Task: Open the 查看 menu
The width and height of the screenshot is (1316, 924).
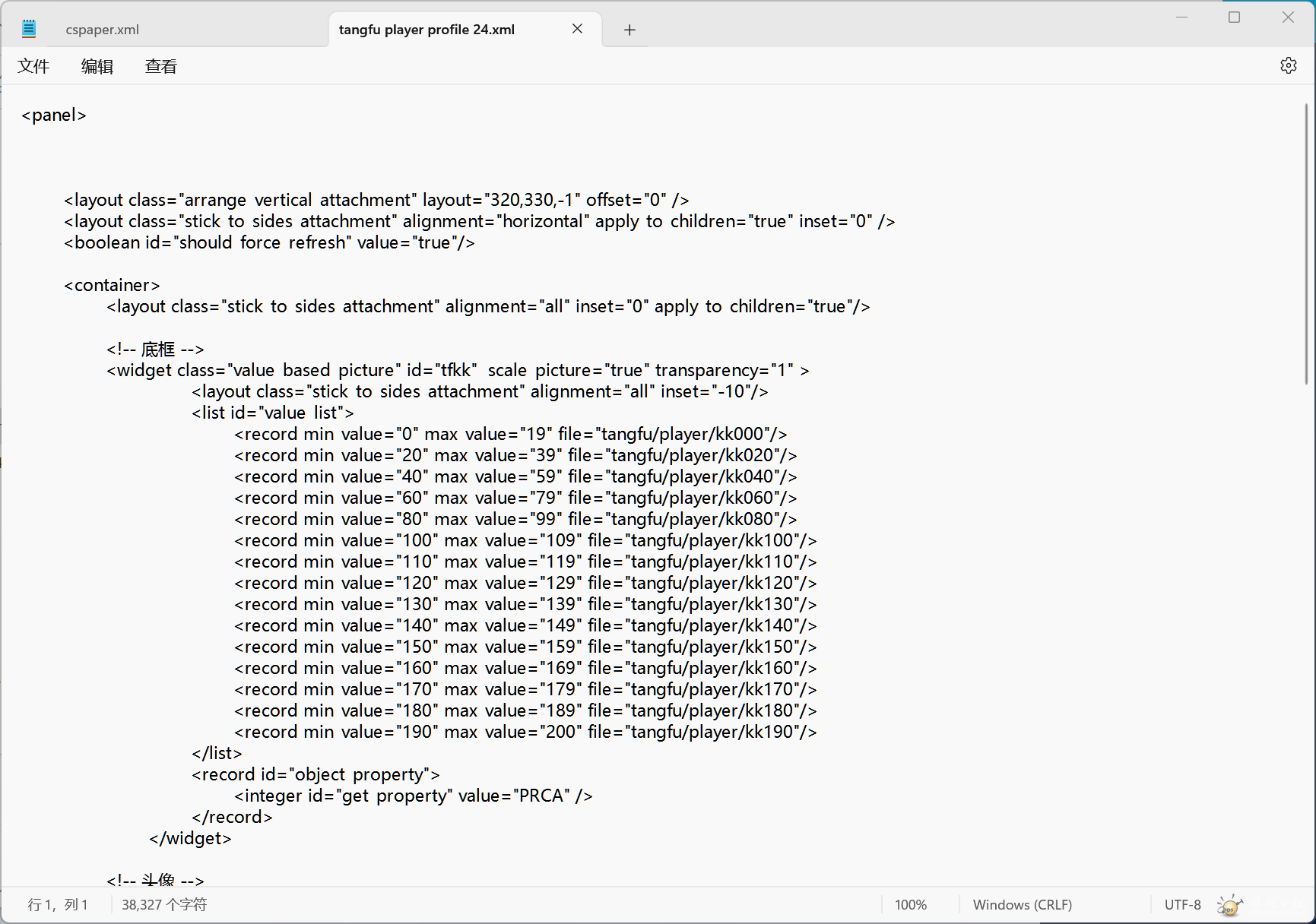Action: tap(161, 67)
